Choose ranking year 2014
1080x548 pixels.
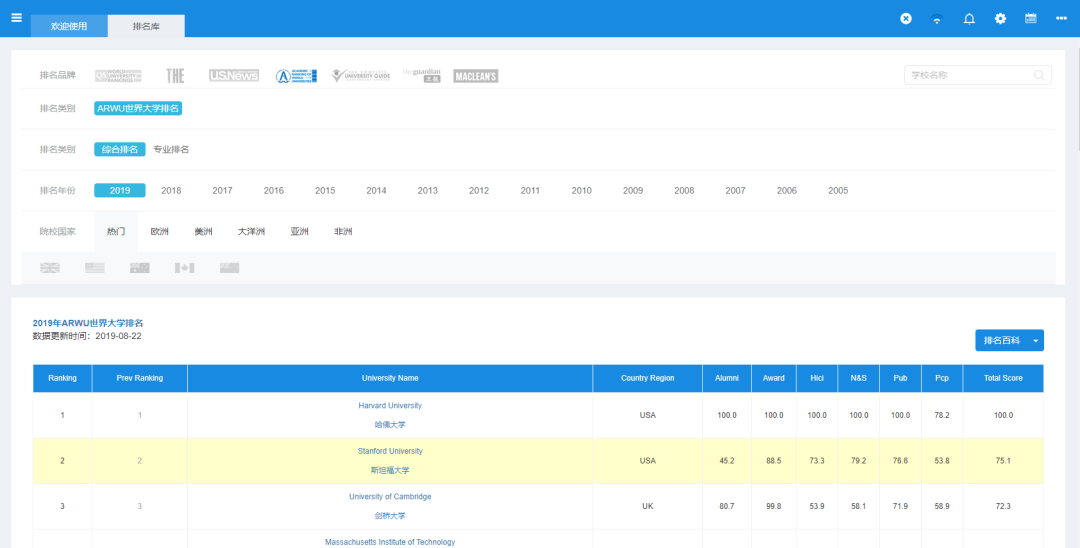click(x=376, y=191)
